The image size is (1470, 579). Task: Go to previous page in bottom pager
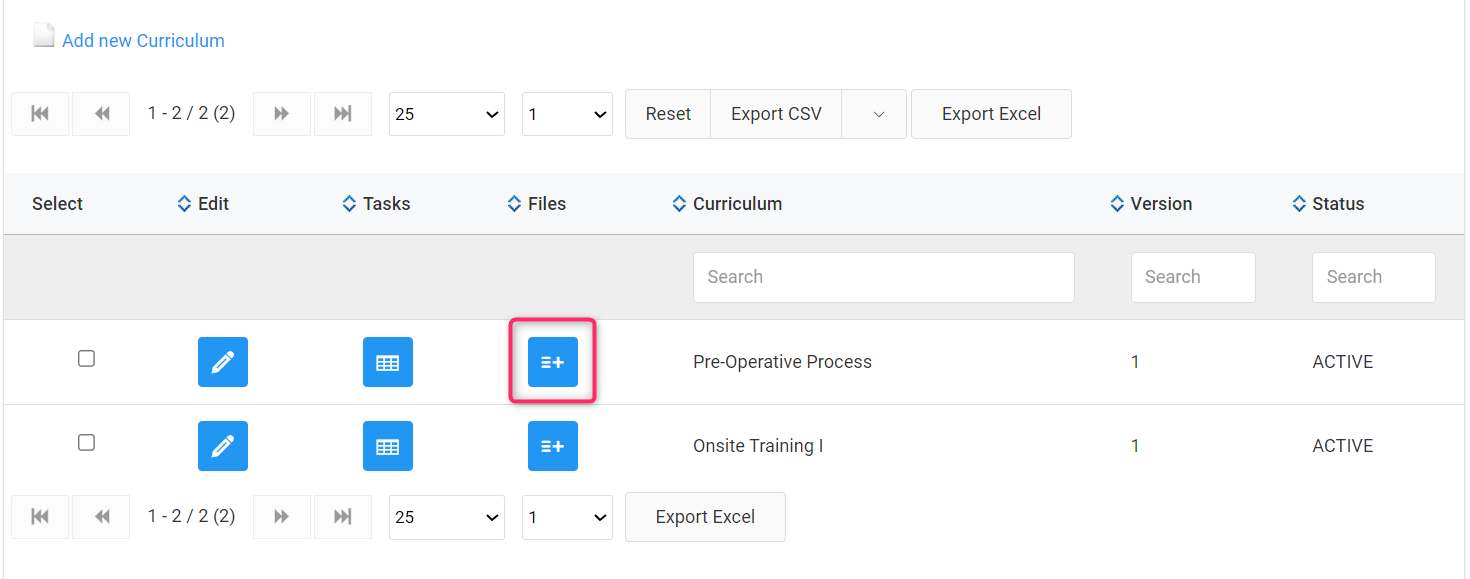[101, 517]
